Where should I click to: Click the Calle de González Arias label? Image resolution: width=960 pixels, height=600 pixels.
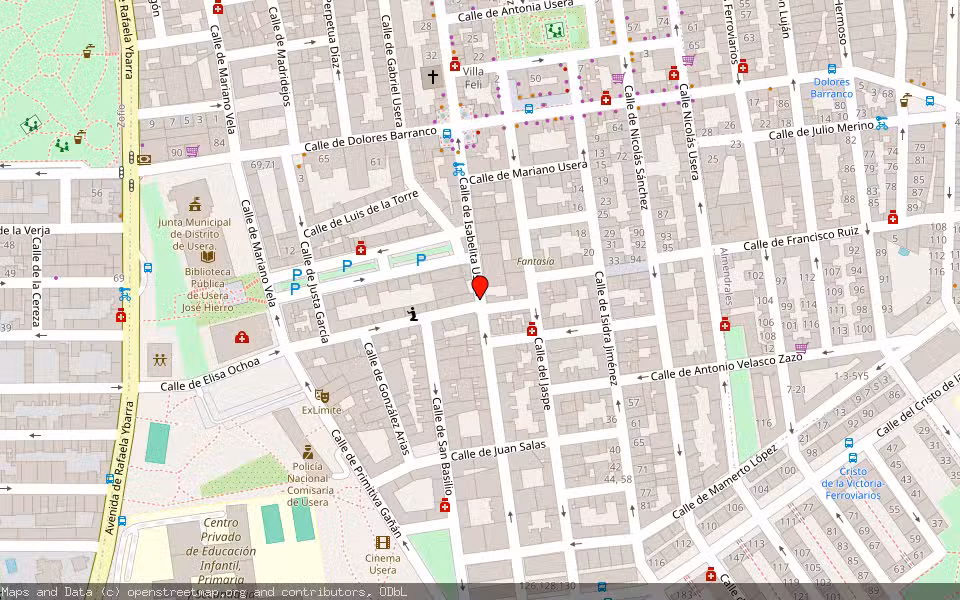386,398
